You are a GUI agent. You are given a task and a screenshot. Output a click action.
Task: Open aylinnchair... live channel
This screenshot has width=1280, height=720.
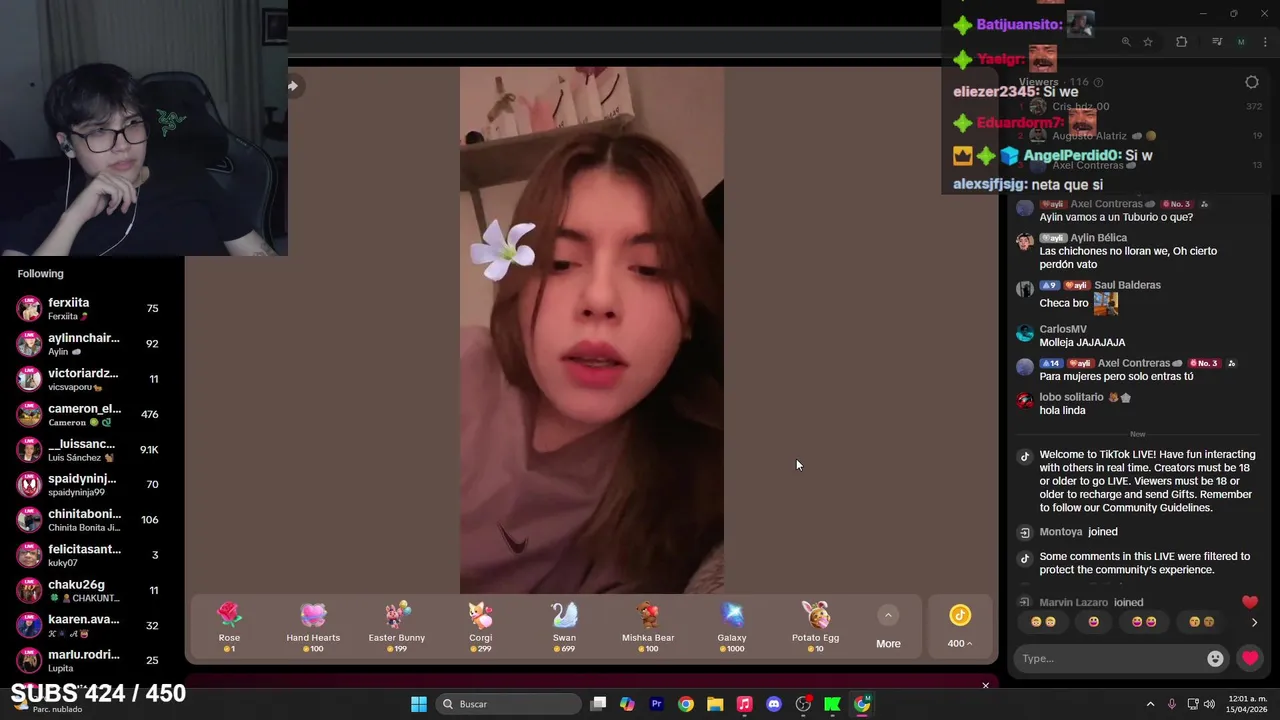tap(92, 344)
